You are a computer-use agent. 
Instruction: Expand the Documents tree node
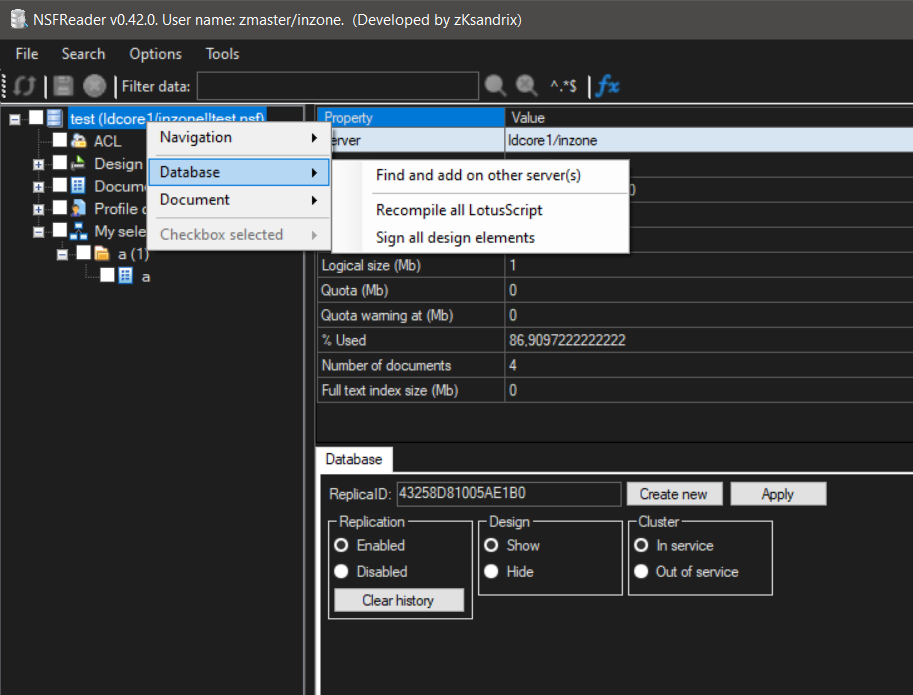point(38,187)
